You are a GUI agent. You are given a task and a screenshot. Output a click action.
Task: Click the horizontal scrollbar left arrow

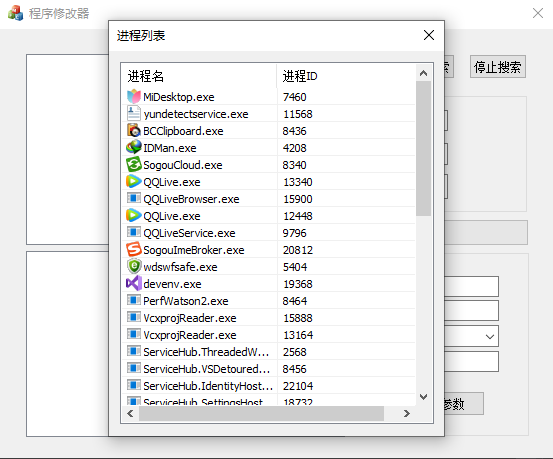coord(130,413)
